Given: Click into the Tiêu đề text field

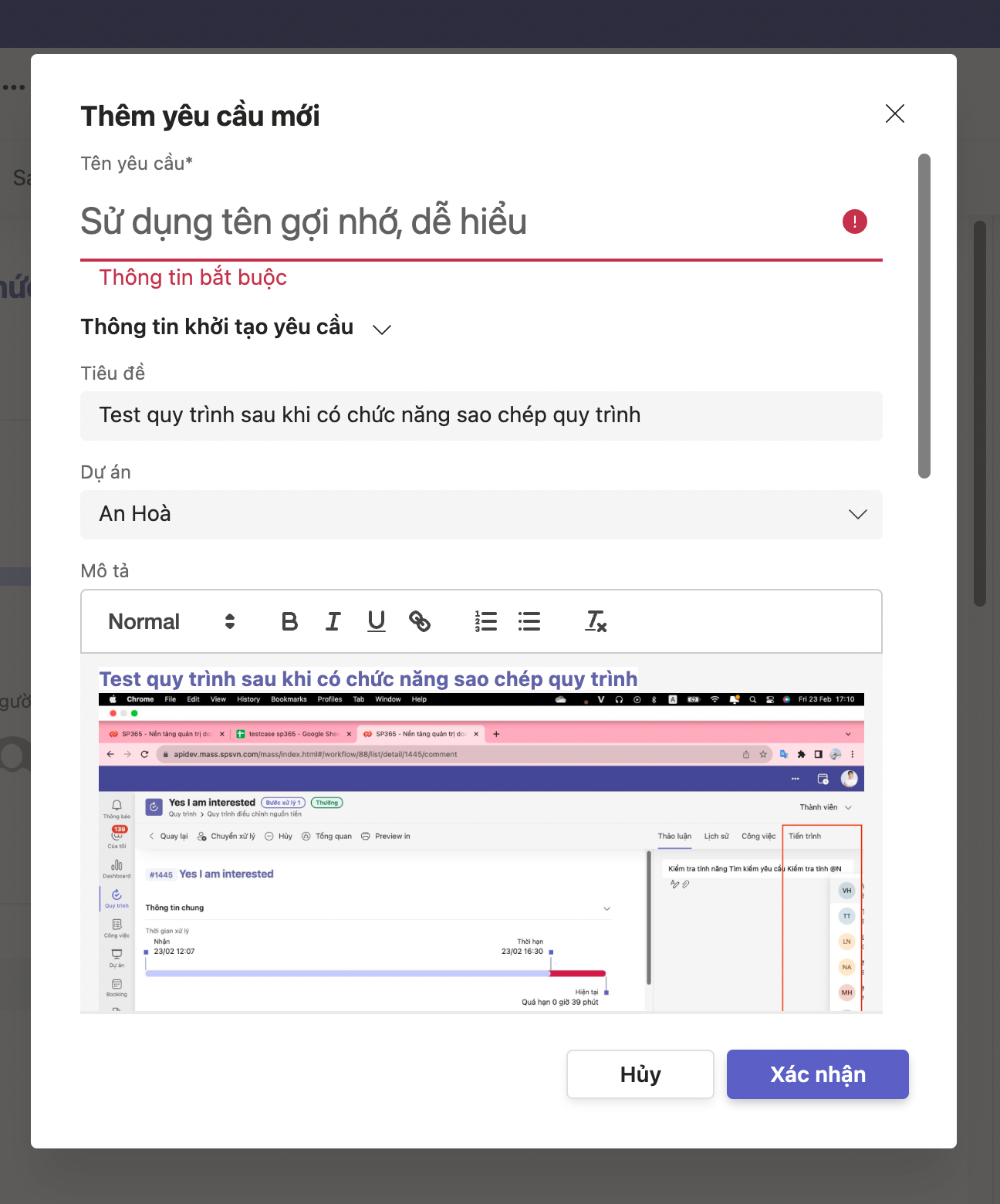Looking at the screenshot, I should [x=481, y=416].
